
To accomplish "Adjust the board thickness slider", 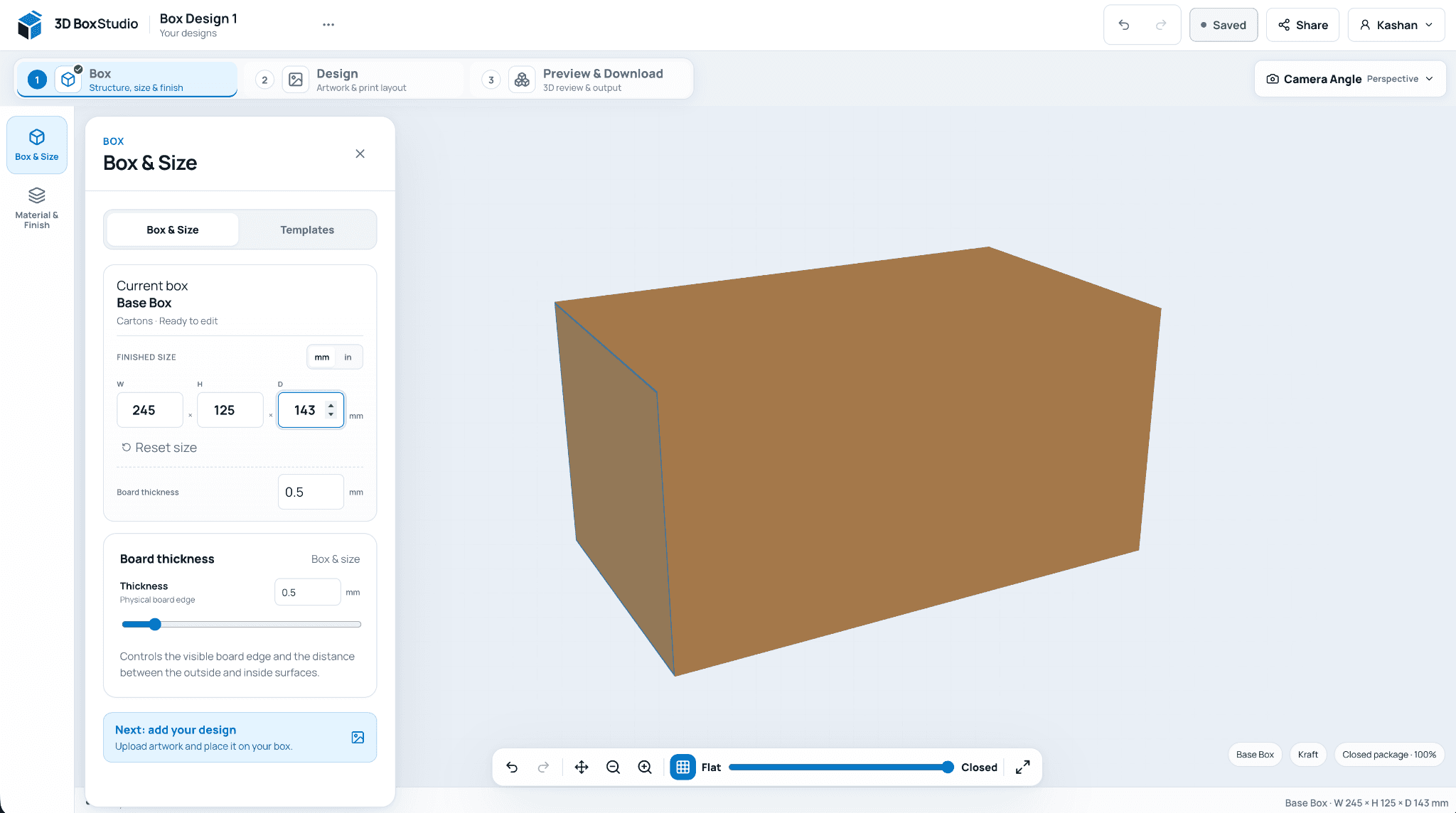I will point(242,625).
